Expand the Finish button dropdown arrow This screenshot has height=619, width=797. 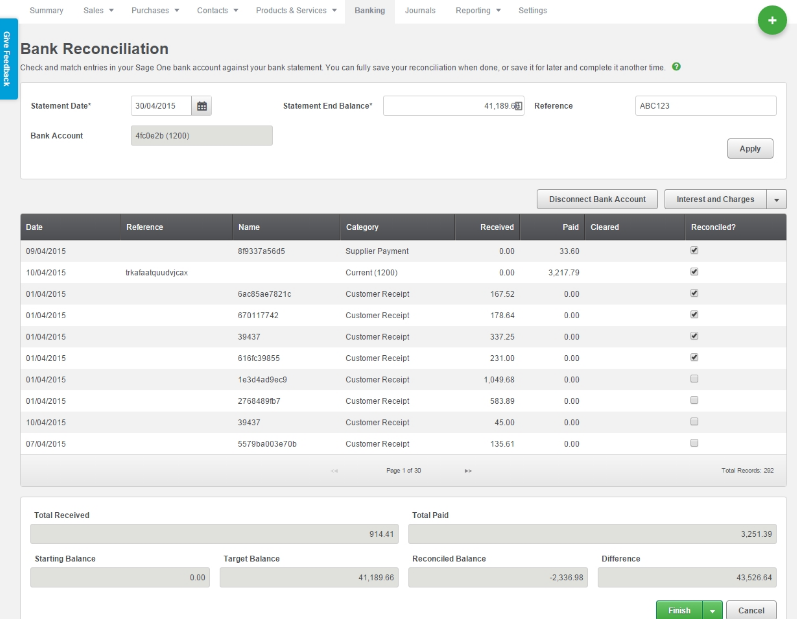713,610
